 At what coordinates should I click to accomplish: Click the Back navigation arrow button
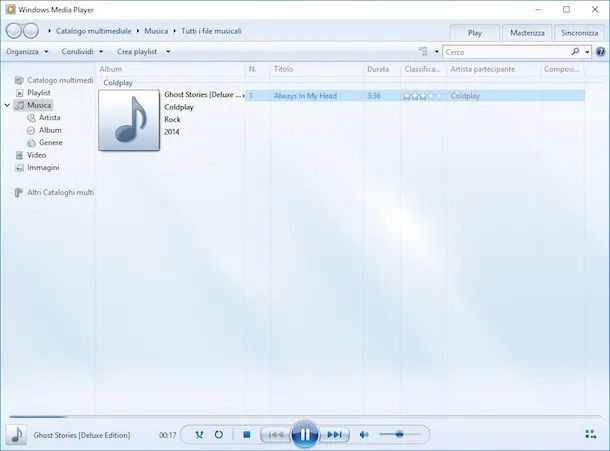14,31
